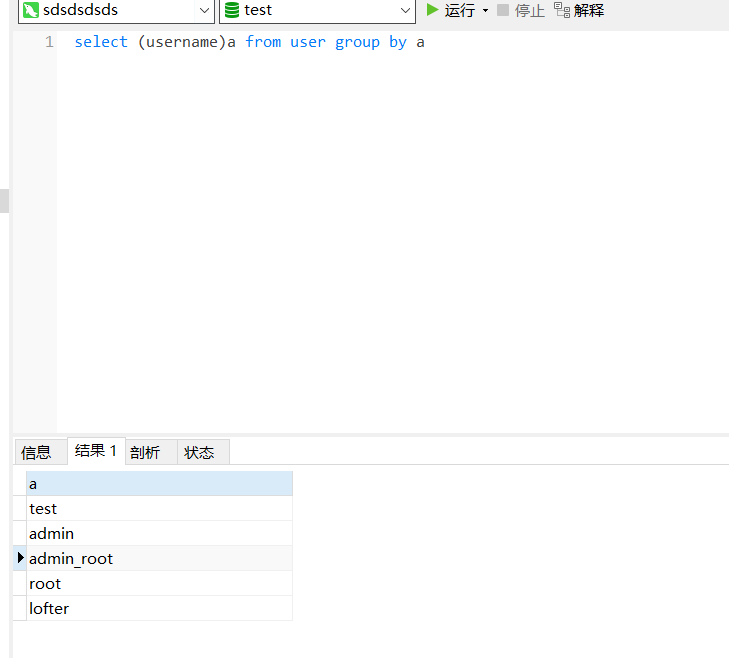Image resolution: width=729 pixels, height=658 pixels.
Task: Click the 'group' keyword in query
Action: (357, 42)
